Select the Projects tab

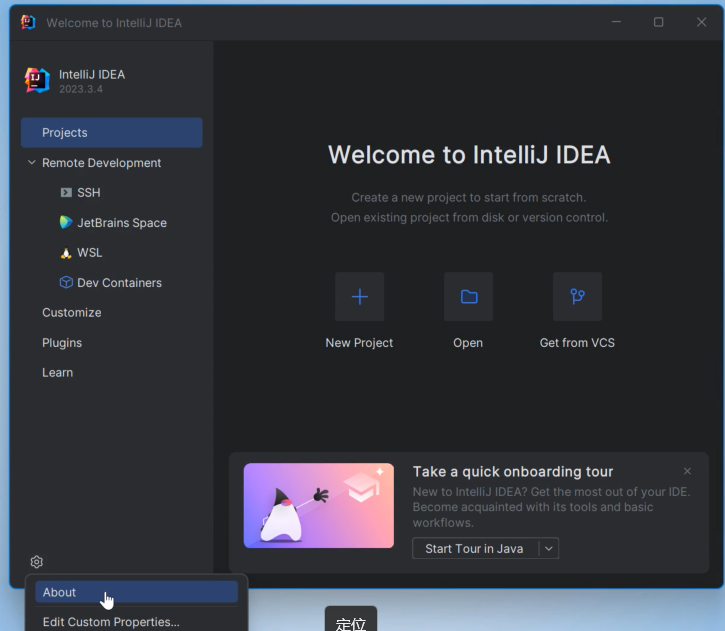pos(111,133)
